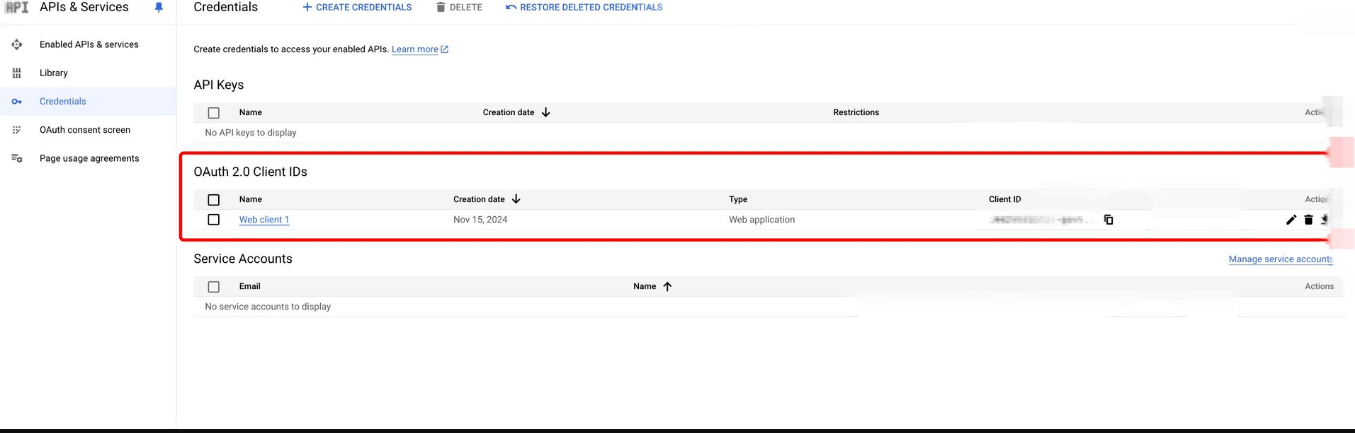1355x433 pixels.
Task: Click the Library sidebar icon
Action: 16,73
